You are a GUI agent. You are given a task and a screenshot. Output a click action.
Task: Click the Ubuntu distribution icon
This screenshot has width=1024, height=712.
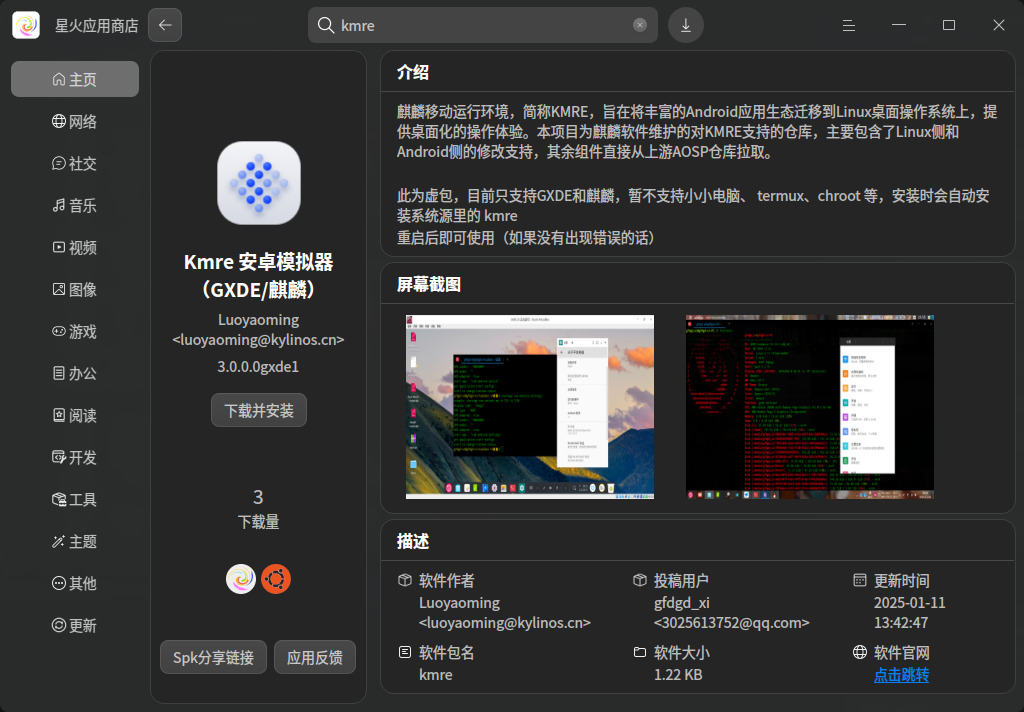[x=275, y=579]
